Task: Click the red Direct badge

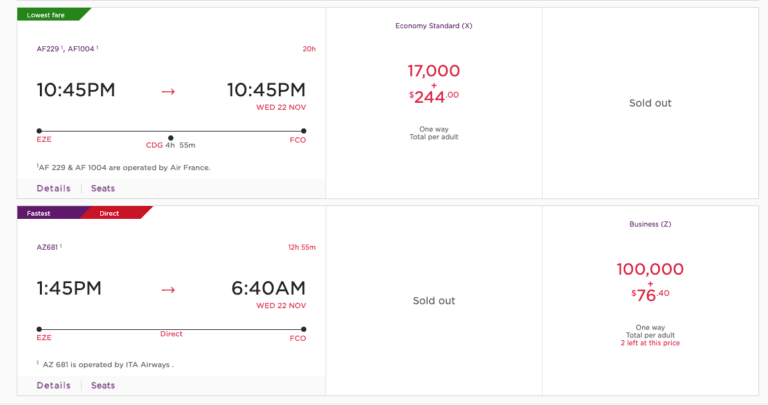Action: coord(113,213)
